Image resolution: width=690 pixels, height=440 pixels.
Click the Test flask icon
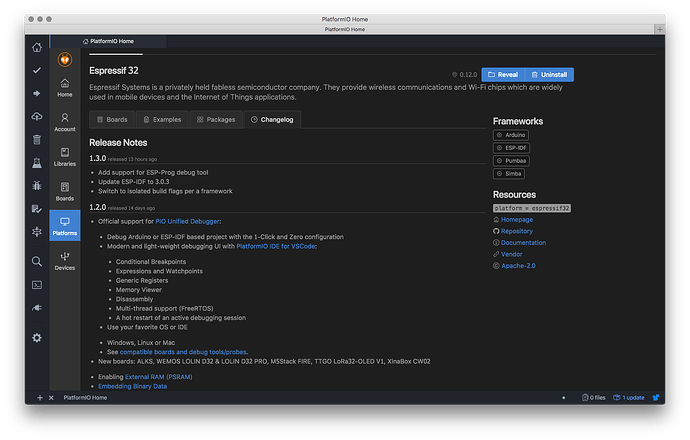(x=37, y=163)
